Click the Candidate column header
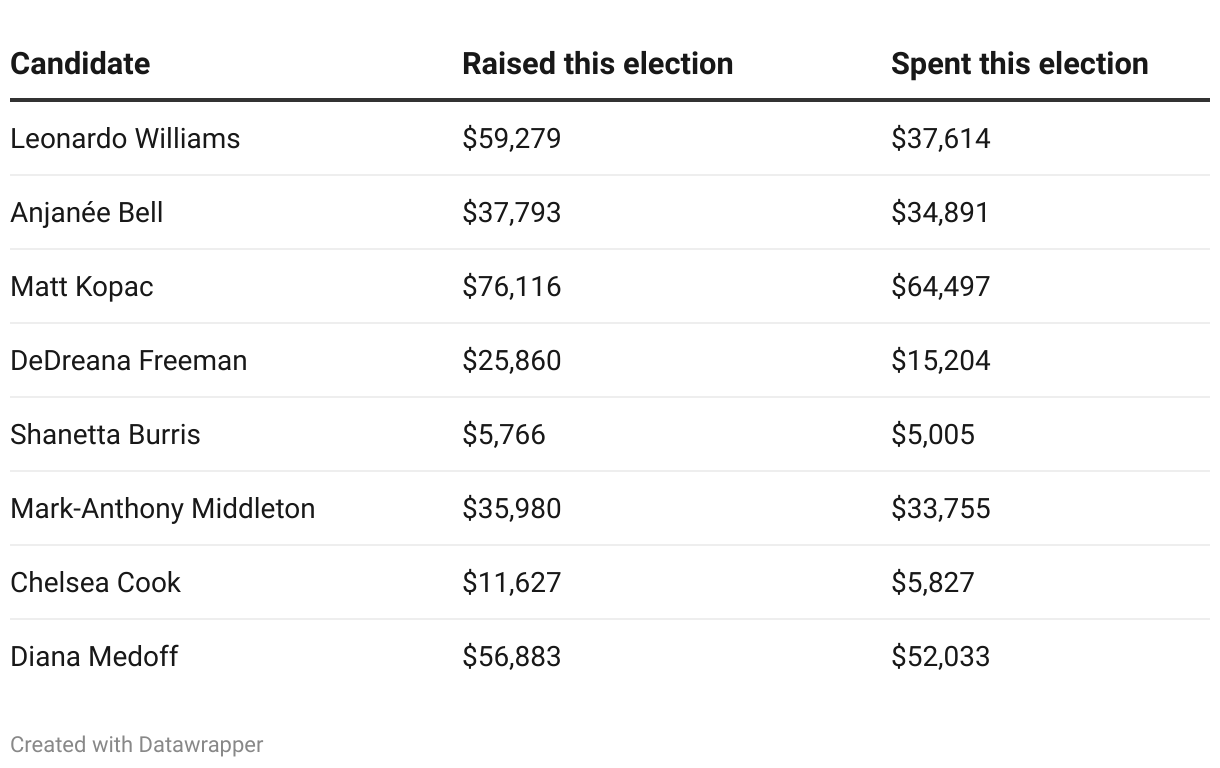The image size is (1220, 768). tap(80, 64)
